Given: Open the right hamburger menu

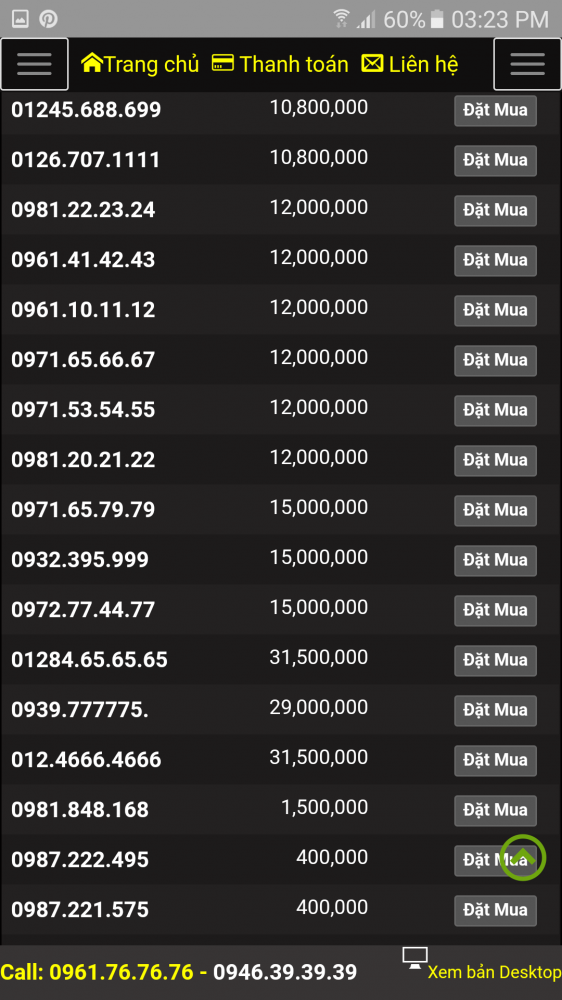Looking at the screenshot, I should [528, 64].
